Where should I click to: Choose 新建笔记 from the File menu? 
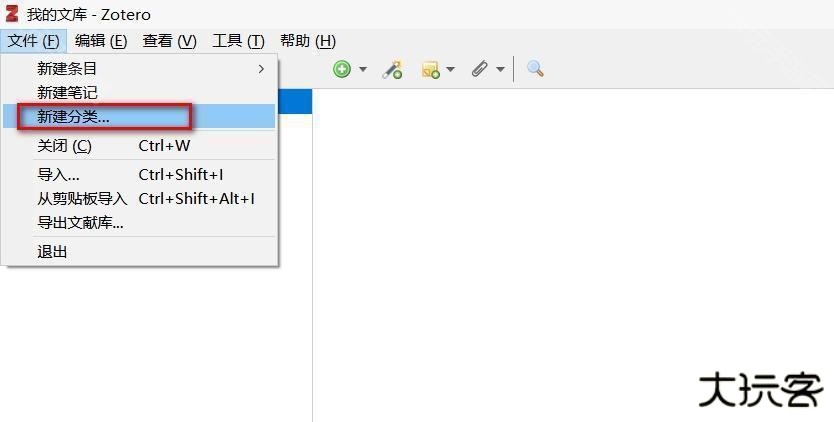(x=139, y=93)
